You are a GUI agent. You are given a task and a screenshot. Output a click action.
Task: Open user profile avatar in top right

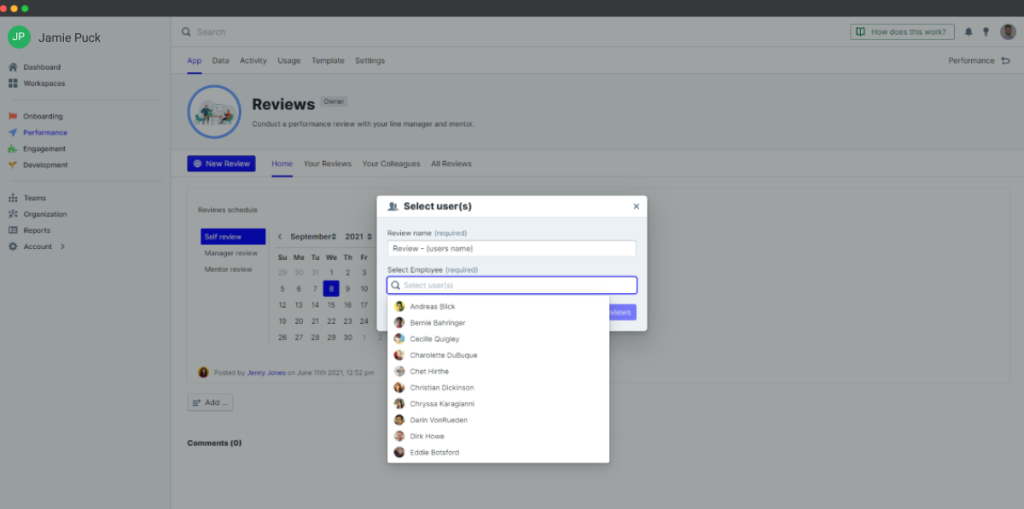pos(1008,32)
